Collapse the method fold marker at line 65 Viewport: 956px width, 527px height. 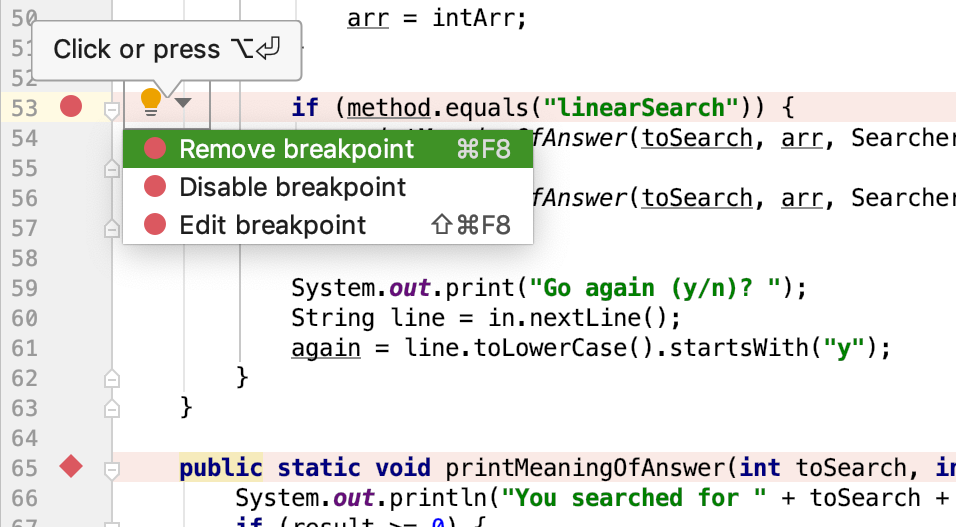[111, 470]
